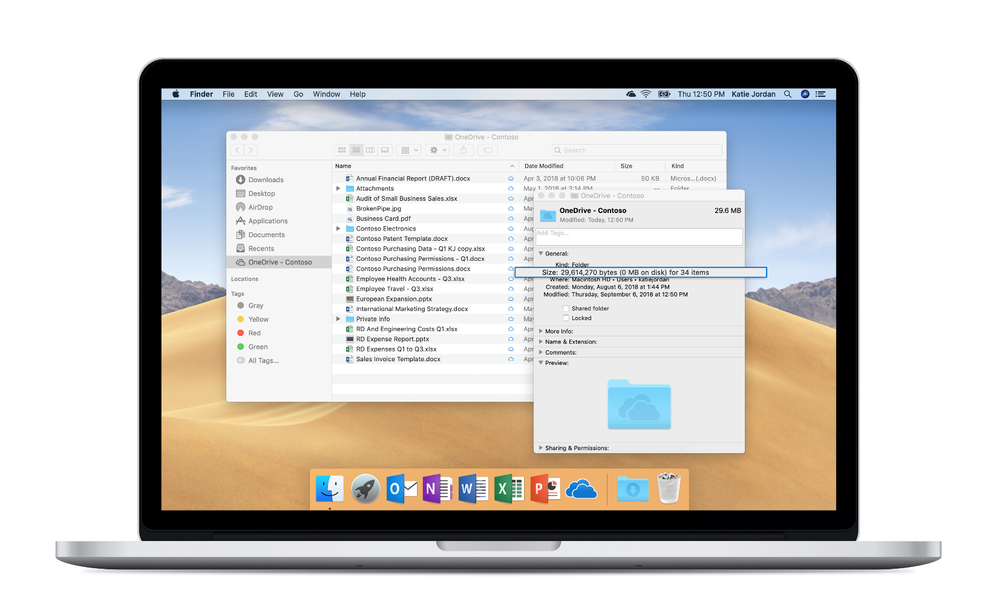
Task: Open Word from the Dock
Action: 473,489
